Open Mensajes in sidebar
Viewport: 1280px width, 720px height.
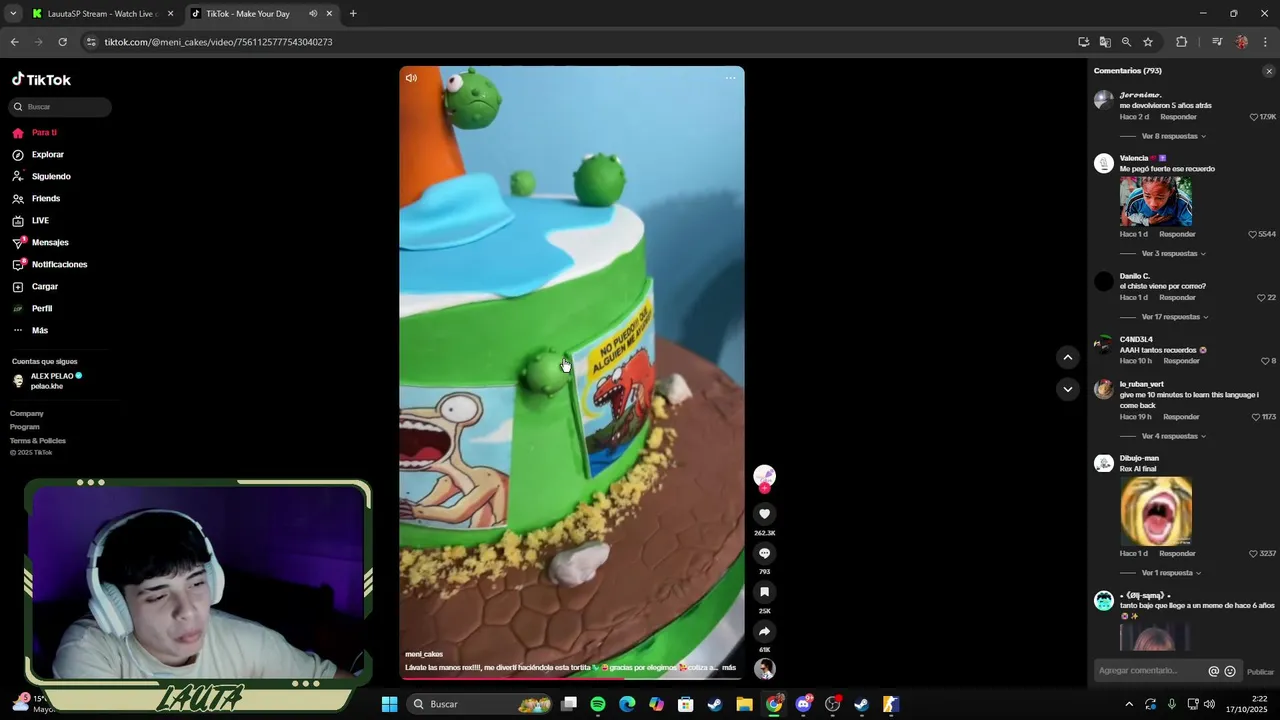click(50, 243)
